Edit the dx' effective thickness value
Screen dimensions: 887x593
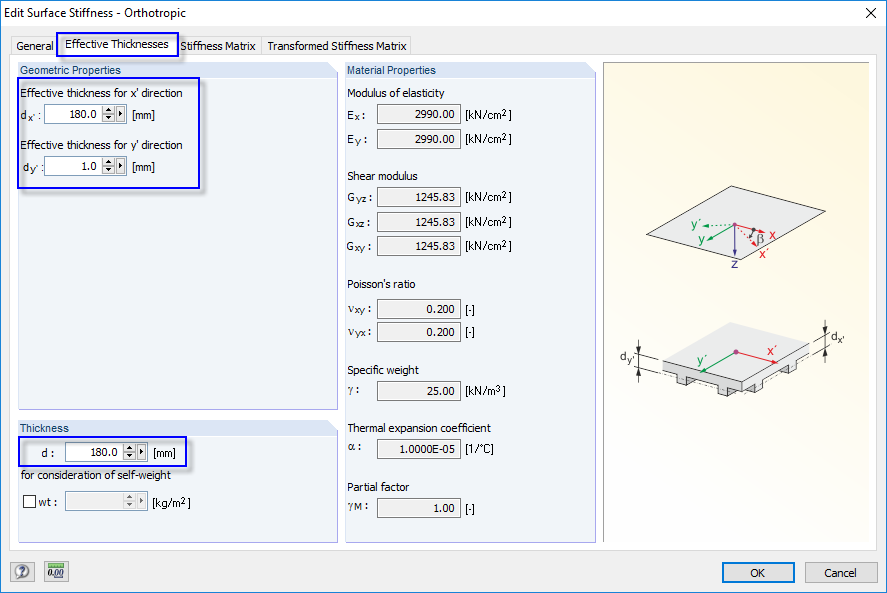(x=80, y=113)
